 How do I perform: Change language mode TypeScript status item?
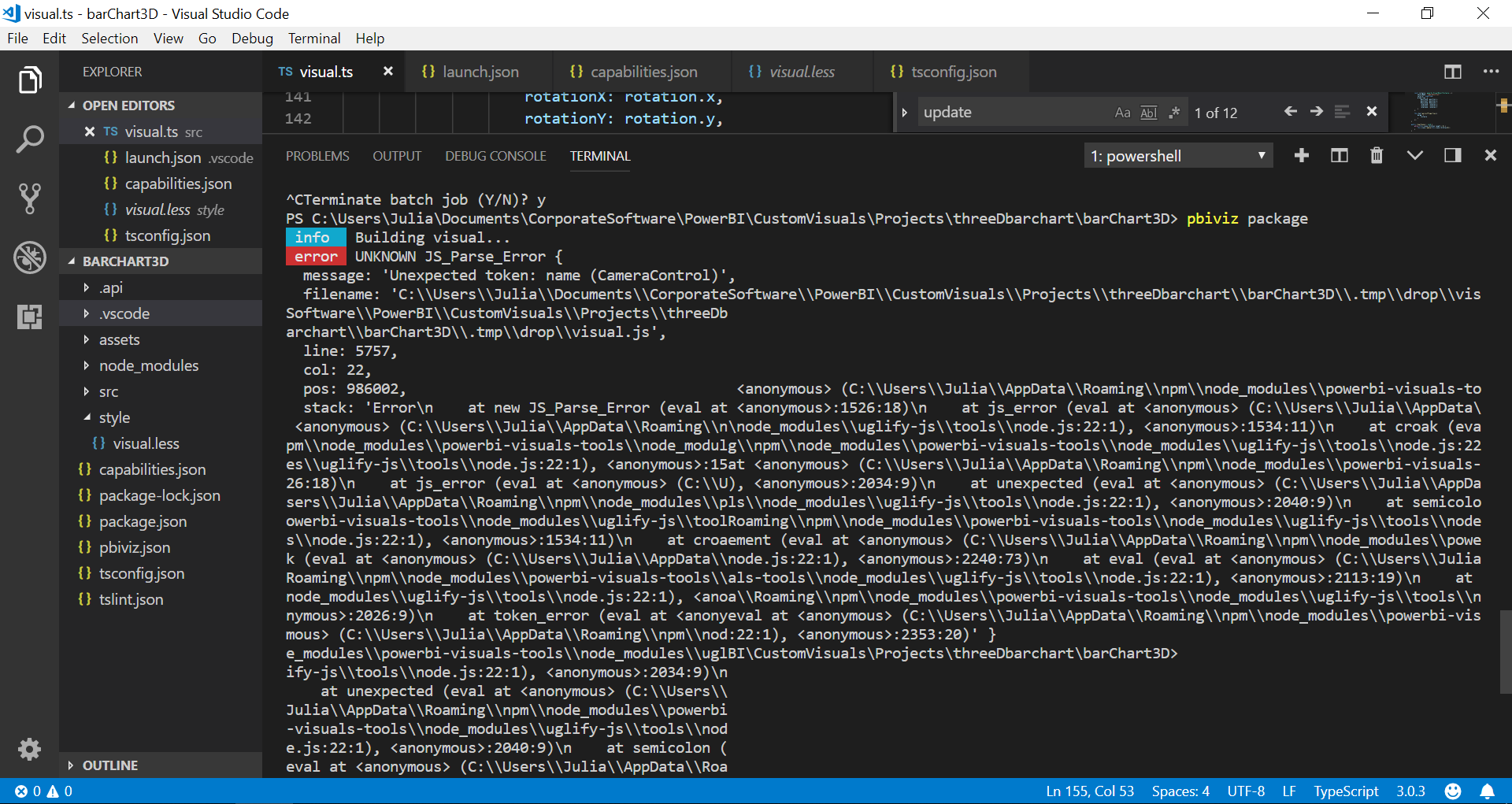pos(1346,791)
